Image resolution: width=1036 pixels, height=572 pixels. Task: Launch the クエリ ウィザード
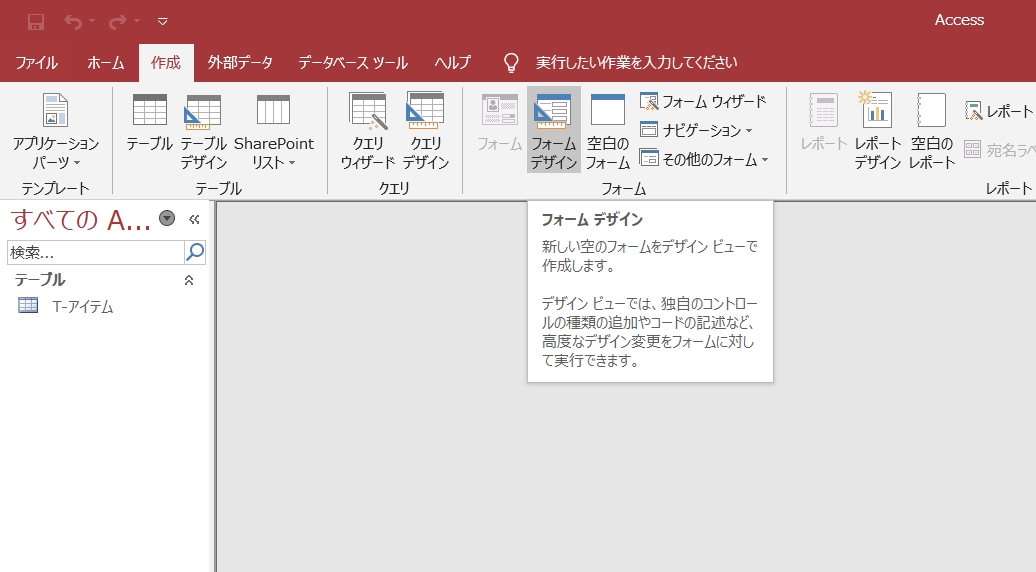click(367, 131)
